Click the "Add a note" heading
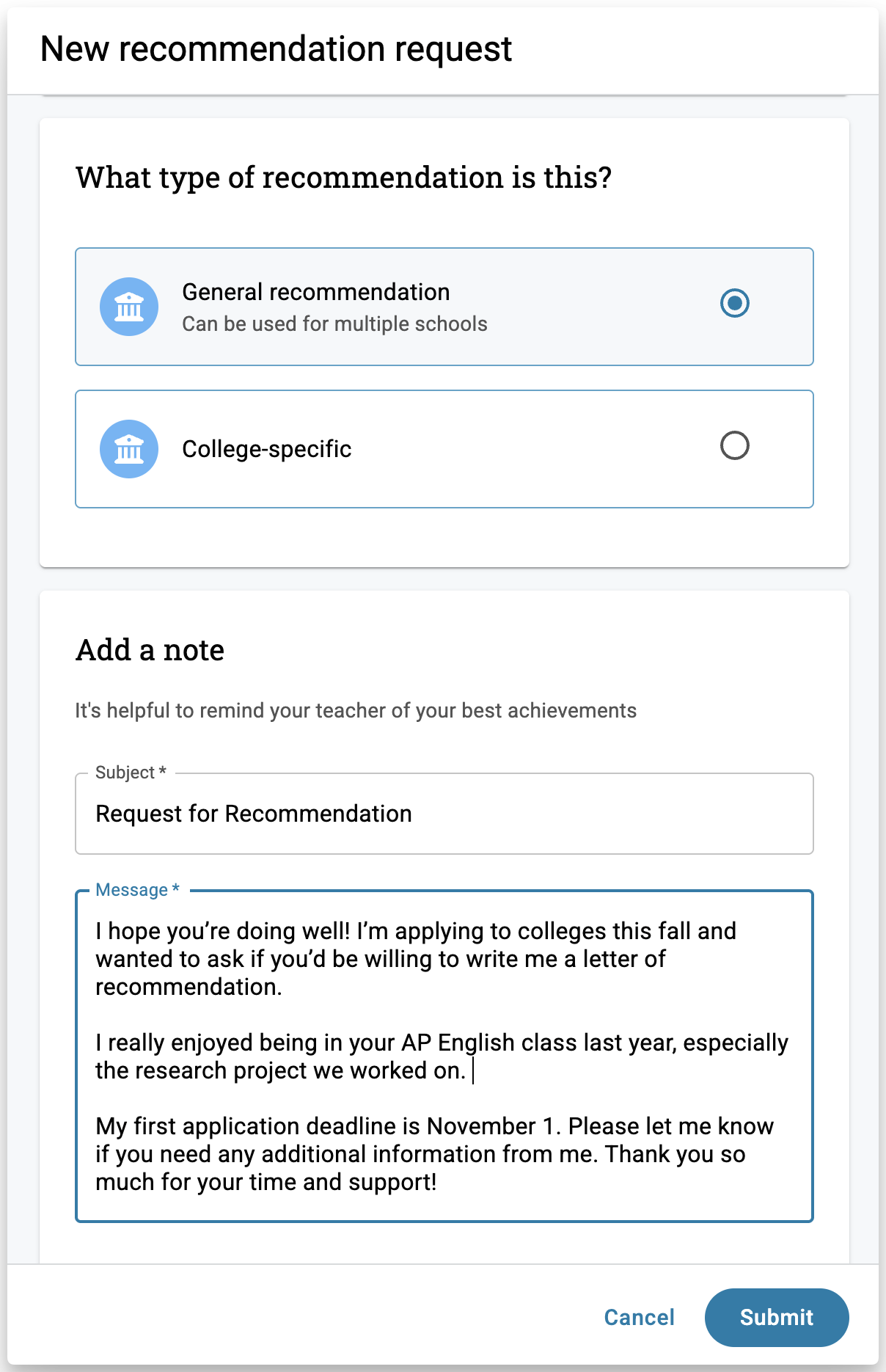This screenshot has width=886, height=1372. [x=150, y=650]
